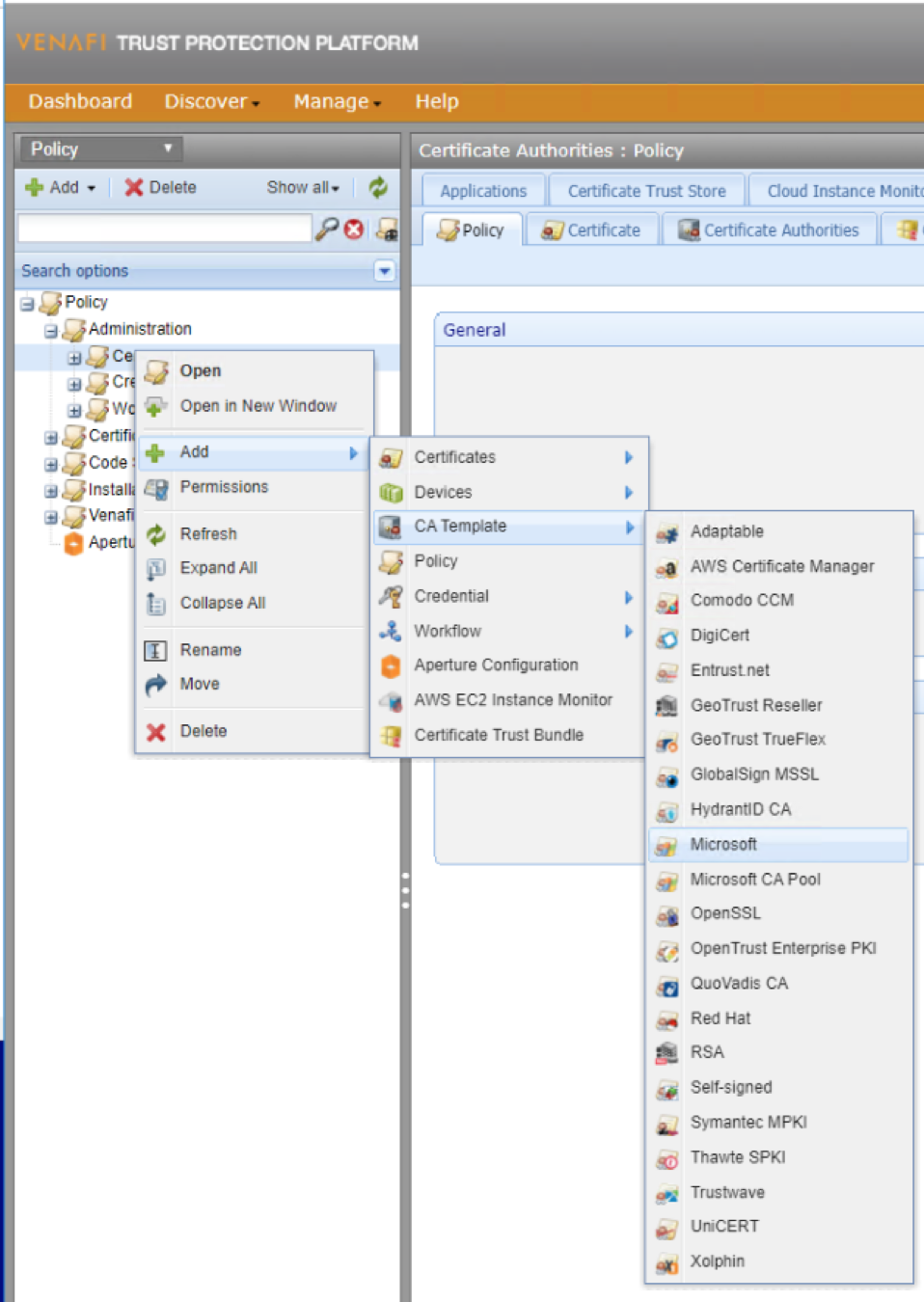This screenshot has width=924, height=1302.
Task: Click the Add button in tree toolbar
Action: tap(60, 187)
